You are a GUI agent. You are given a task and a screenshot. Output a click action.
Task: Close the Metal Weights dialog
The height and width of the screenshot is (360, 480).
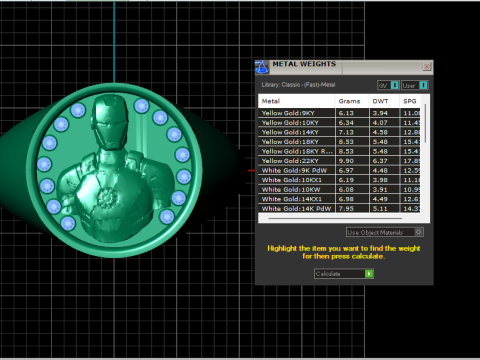point(426,67)
